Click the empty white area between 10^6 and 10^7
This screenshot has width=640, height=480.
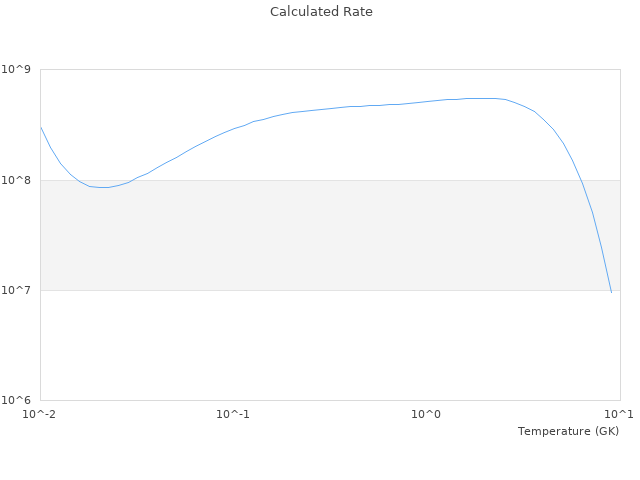click(x=330, y=345)
